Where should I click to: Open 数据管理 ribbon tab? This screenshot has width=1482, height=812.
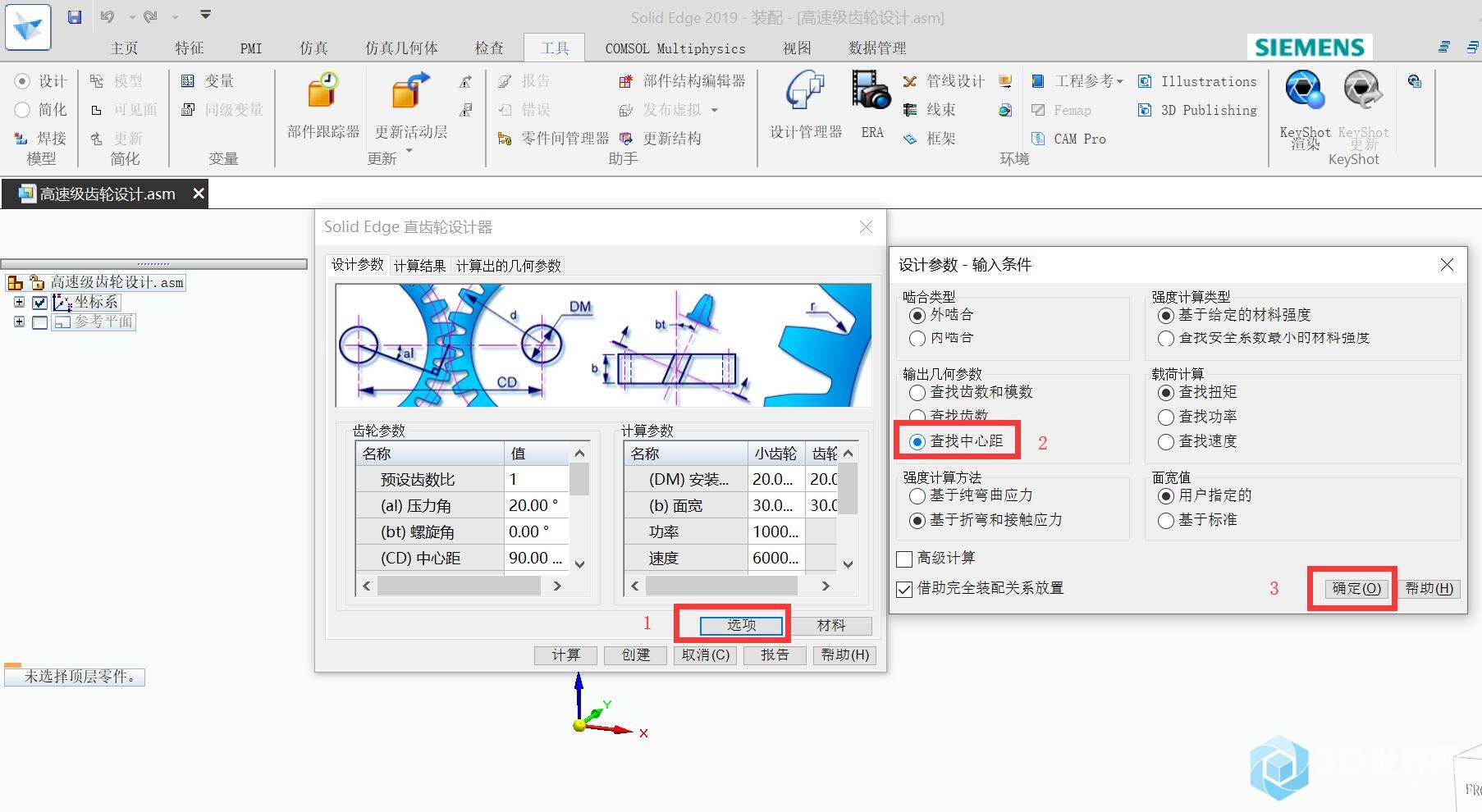877,48
